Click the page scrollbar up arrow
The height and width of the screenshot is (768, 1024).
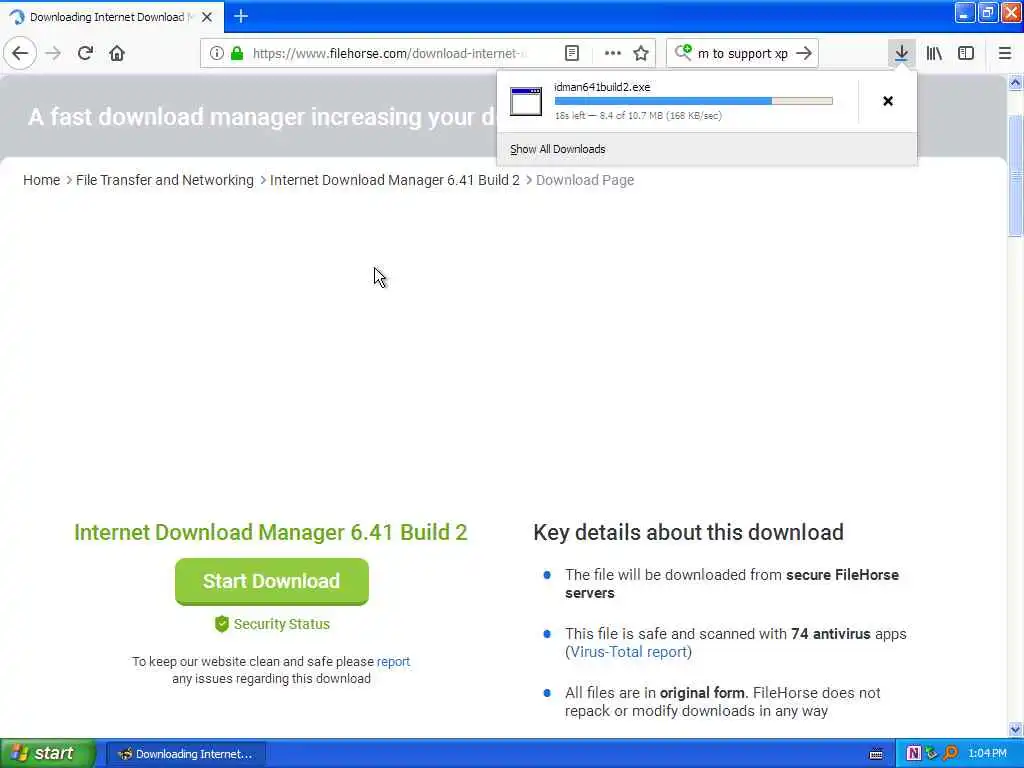coord(1016,83)
